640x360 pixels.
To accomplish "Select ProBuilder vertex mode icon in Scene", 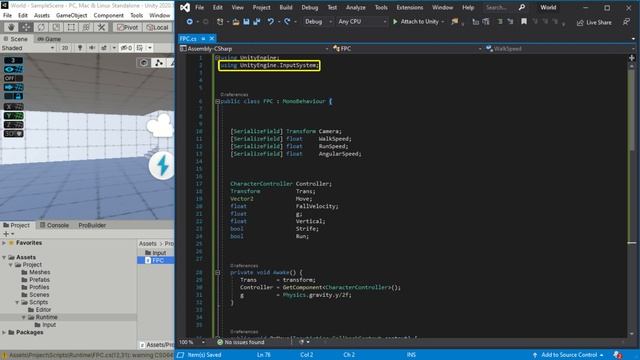I will click(x=158, y=63).
